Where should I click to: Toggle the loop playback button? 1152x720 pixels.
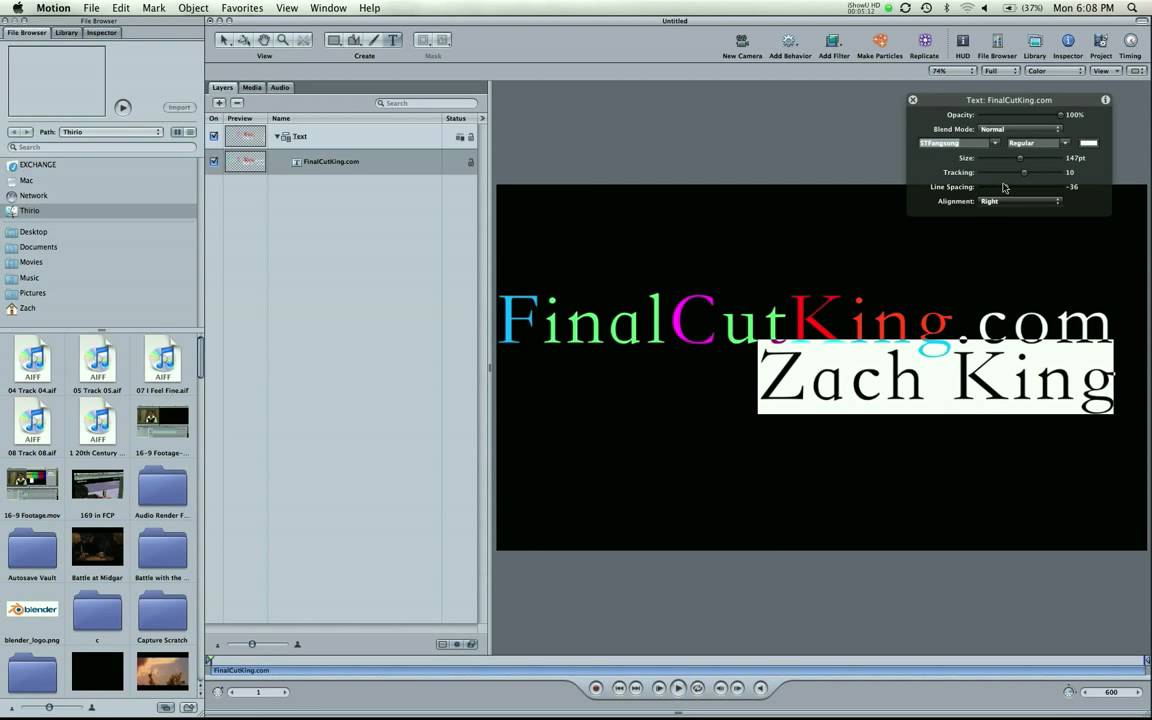coord(697,688)
